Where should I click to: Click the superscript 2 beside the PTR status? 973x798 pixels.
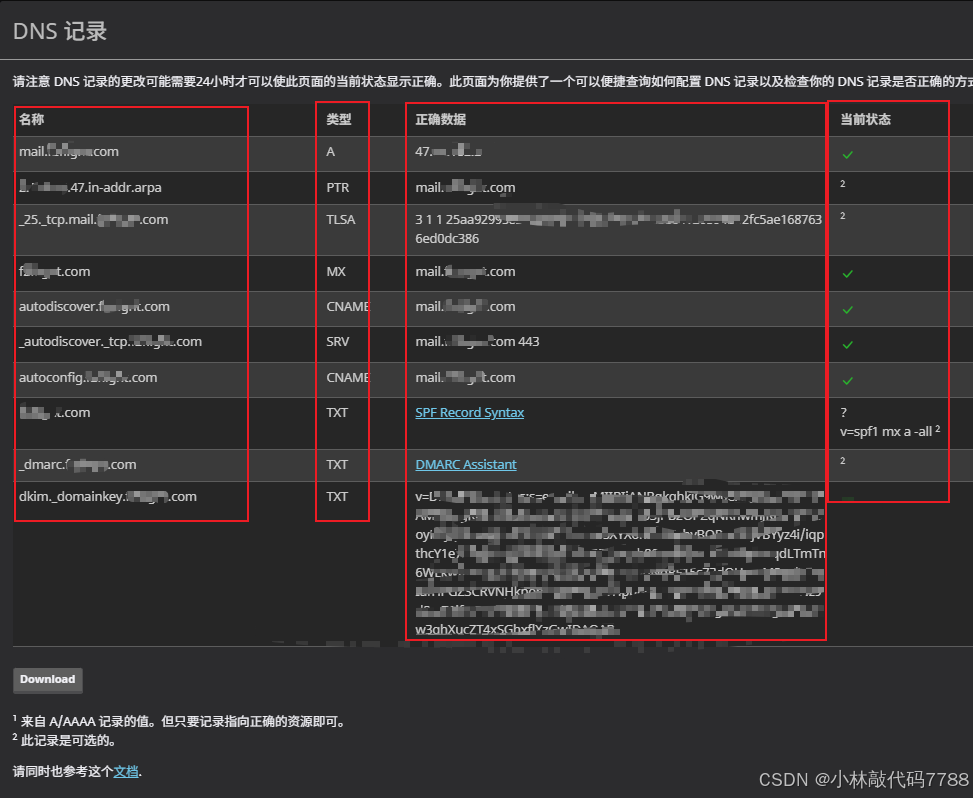(x=841, y=183)
